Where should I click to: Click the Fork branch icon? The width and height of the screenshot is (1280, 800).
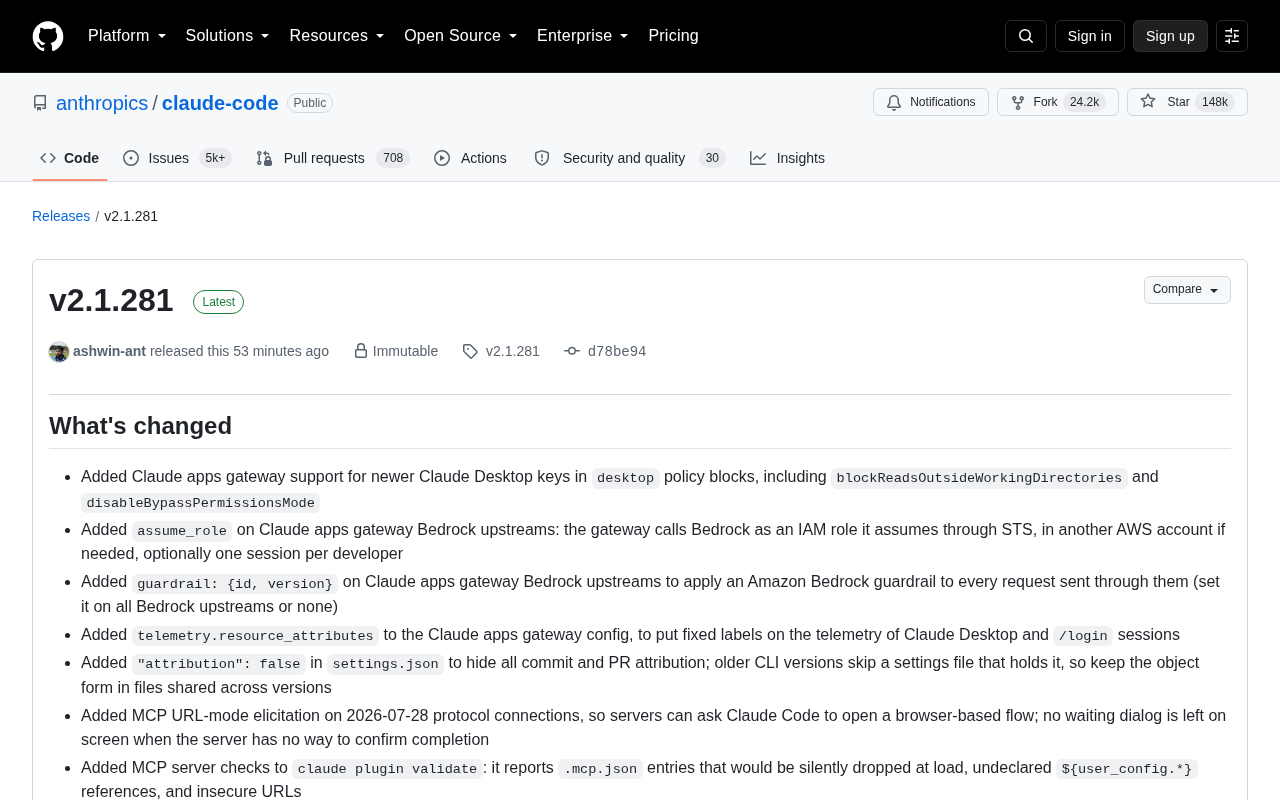pyautogui.click(x=1018, y=102)
